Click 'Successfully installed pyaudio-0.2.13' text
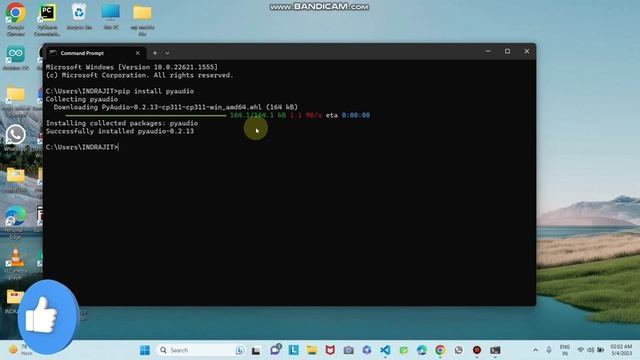The height and width of the screenshot is (360, 640). [x=120, y=131]
